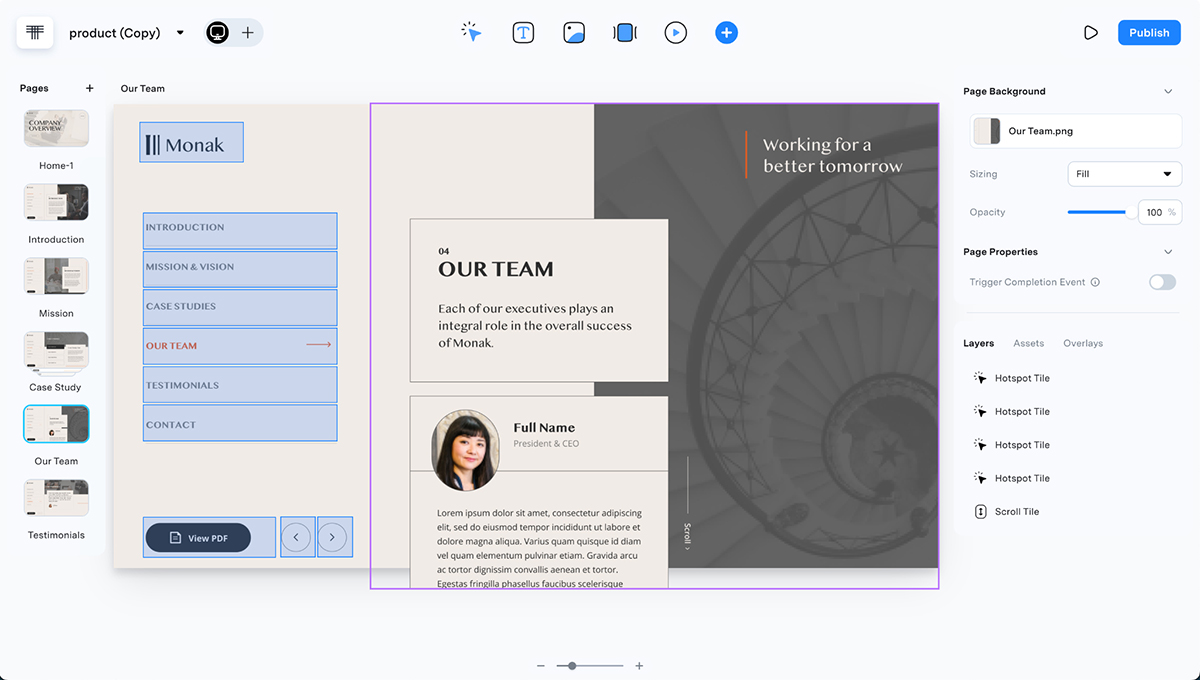Select the Hotspot tile tool
The image size is (1200, 680).
coord(472,32)
